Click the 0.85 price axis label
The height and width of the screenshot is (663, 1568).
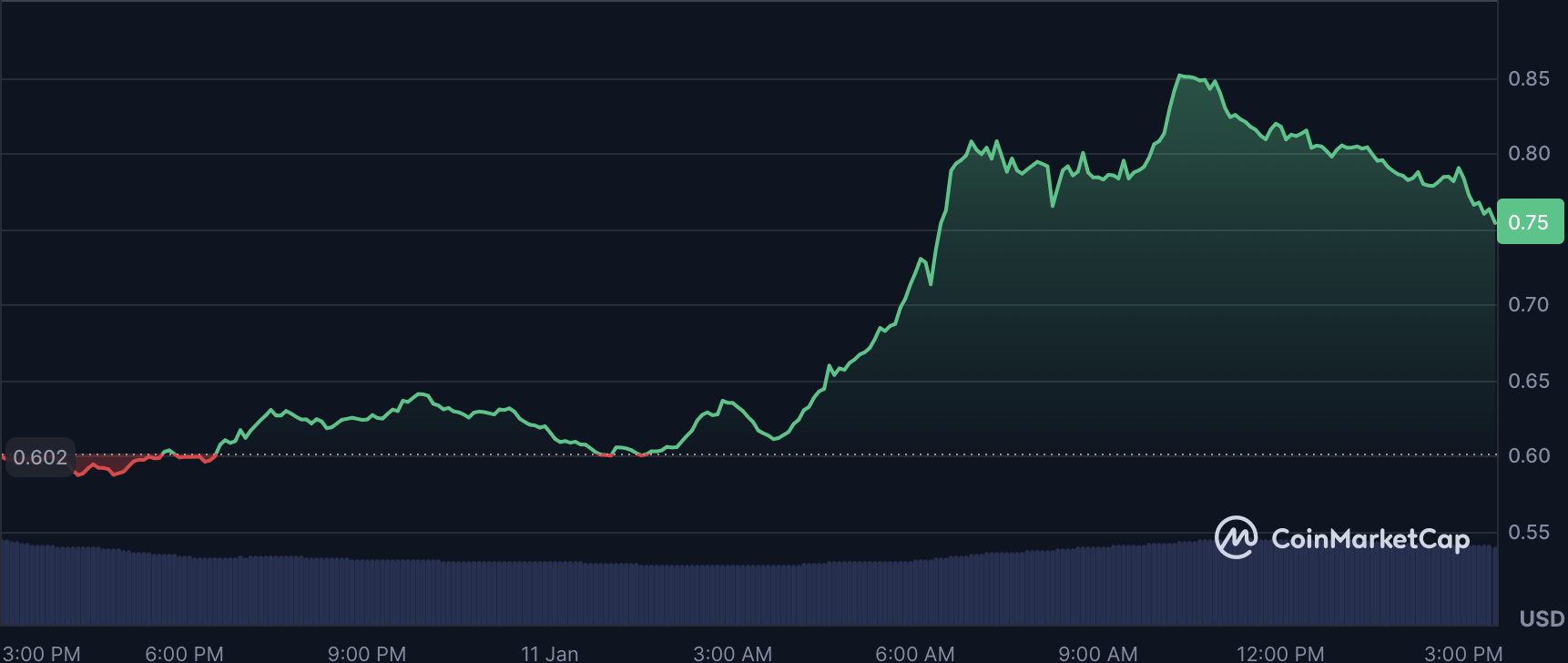[x=1529, y=79]
